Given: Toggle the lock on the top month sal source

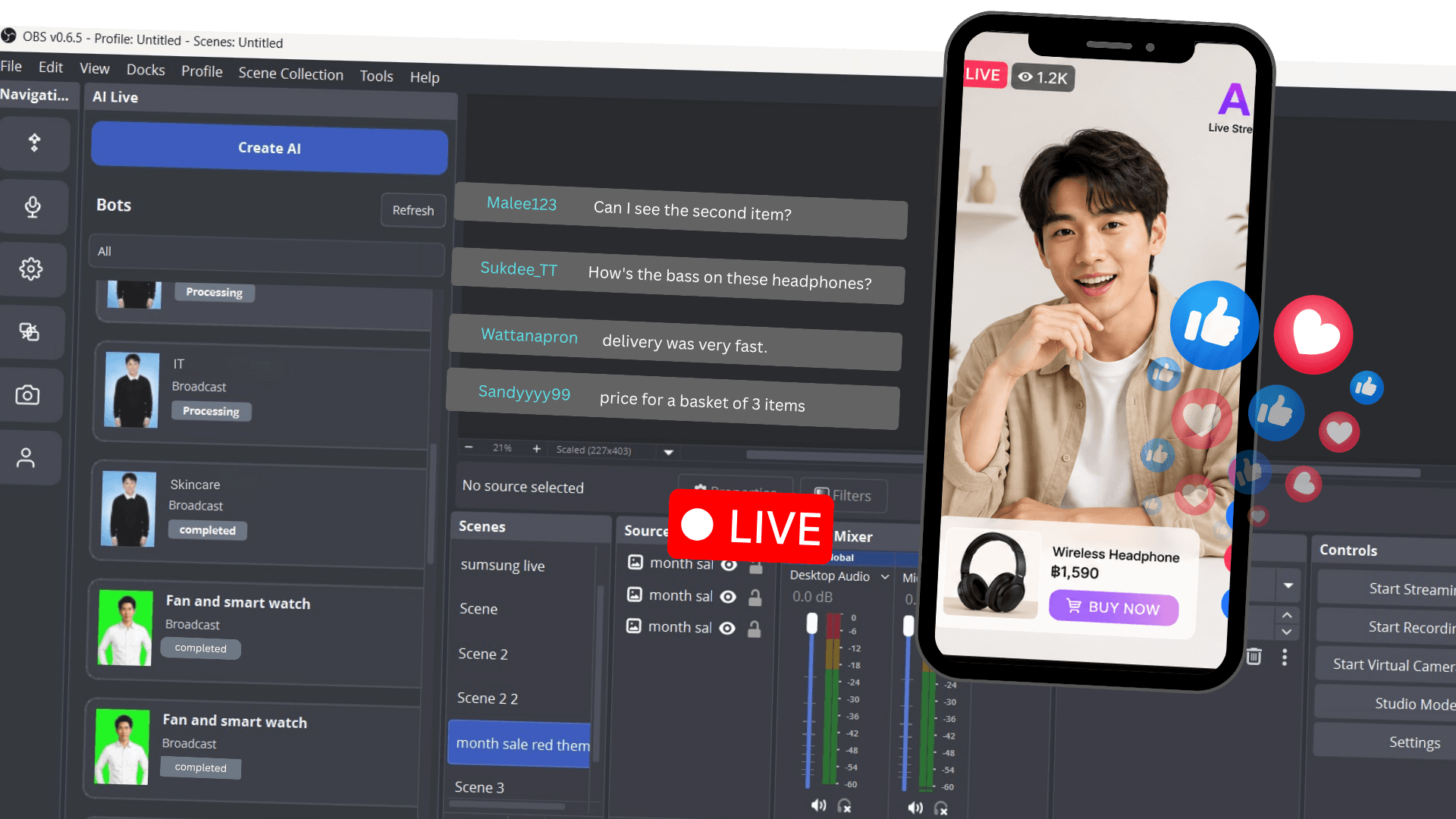Looking at the screenshot, I should [756, 566].
